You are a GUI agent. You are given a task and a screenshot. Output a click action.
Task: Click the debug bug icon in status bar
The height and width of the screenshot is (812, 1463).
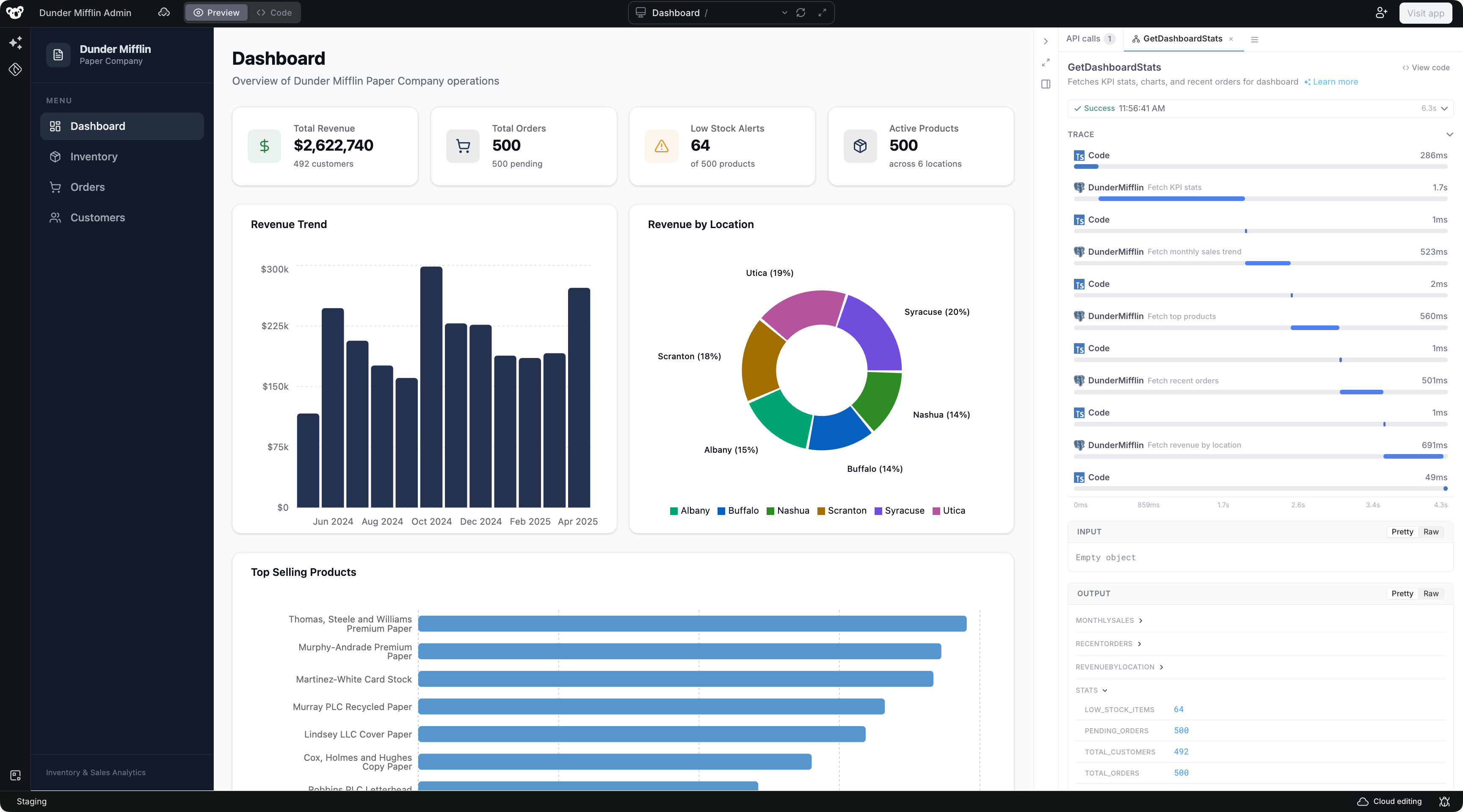[x=1444, y=801]
